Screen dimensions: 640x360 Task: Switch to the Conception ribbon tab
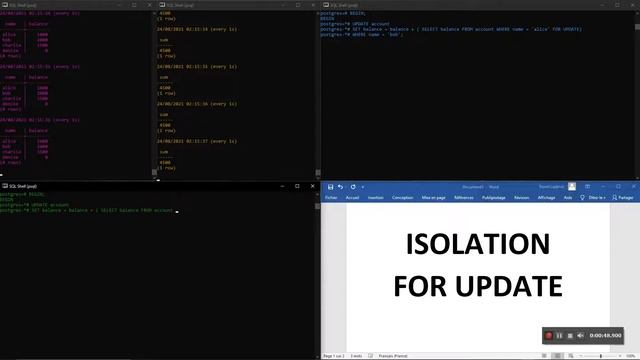402,198
